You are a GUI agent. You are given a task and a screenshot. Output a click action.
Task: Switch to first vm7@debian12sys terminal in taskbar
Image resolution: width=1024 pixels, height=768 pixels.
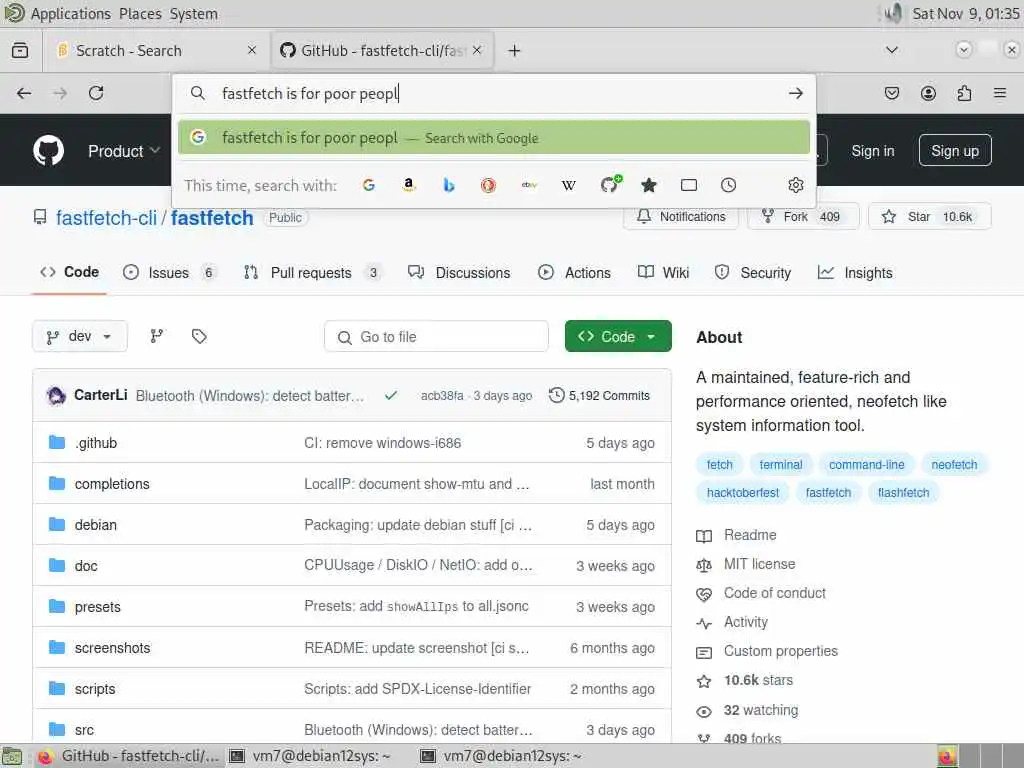point(311,756)
